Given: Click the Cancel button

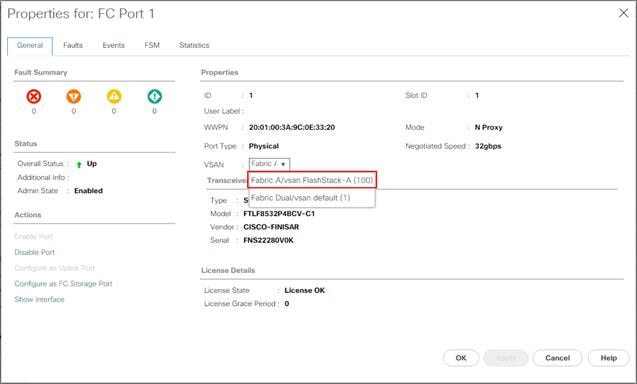Looking at the screenshot, I should tap(557, 358).
